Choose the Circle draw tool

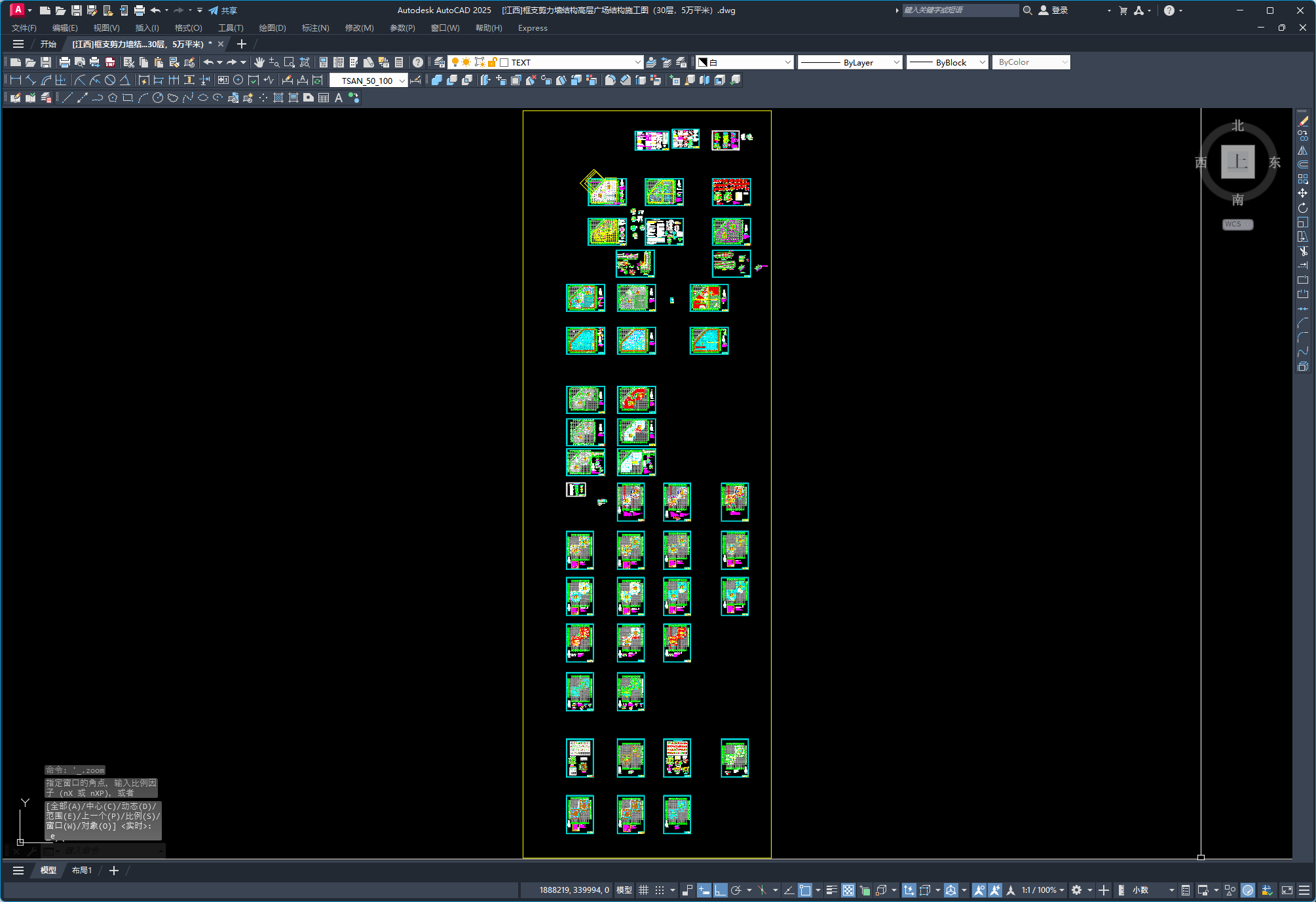(x=158, y=98)
